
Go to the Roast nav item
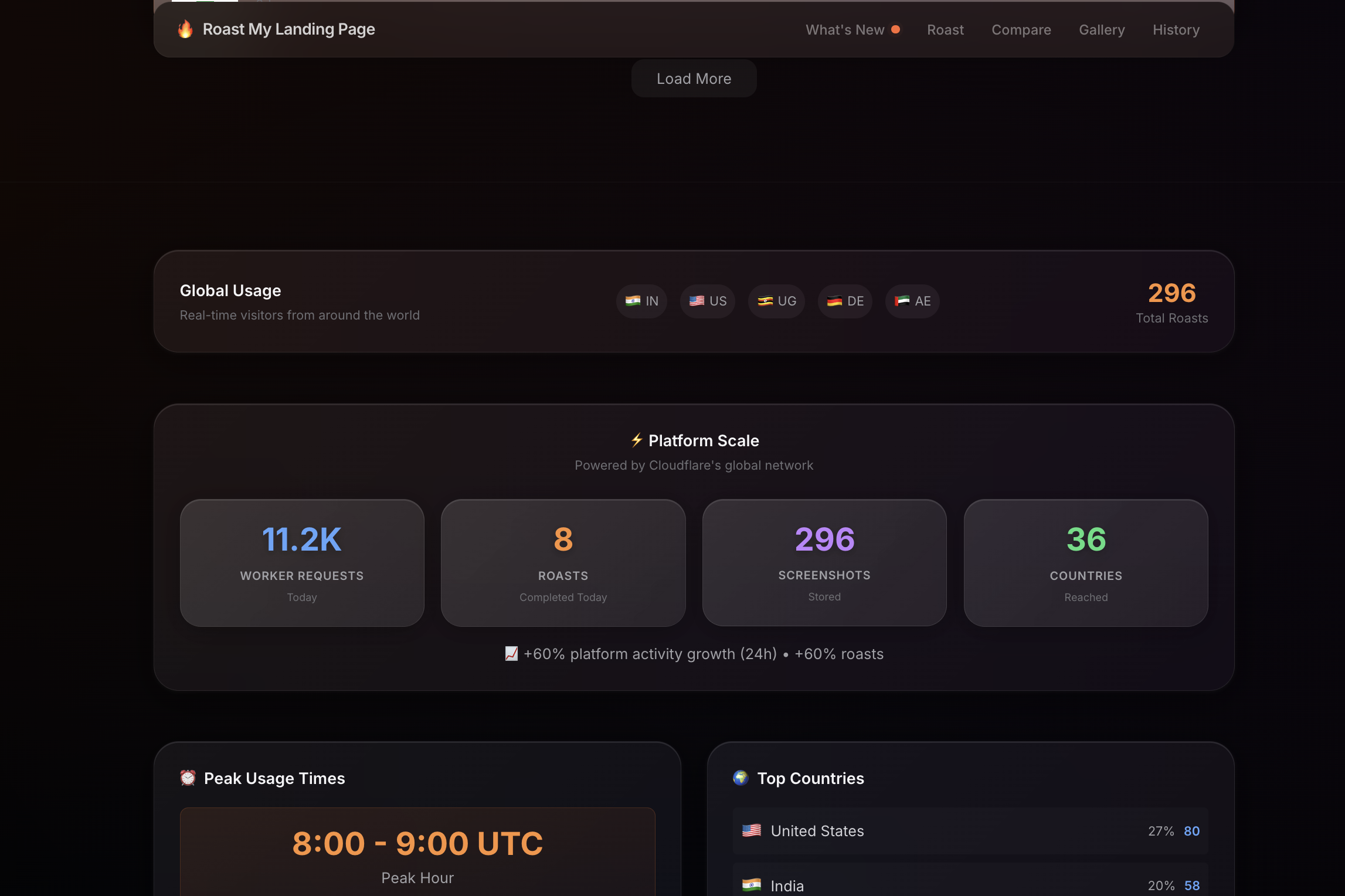[x=945, y=30]
